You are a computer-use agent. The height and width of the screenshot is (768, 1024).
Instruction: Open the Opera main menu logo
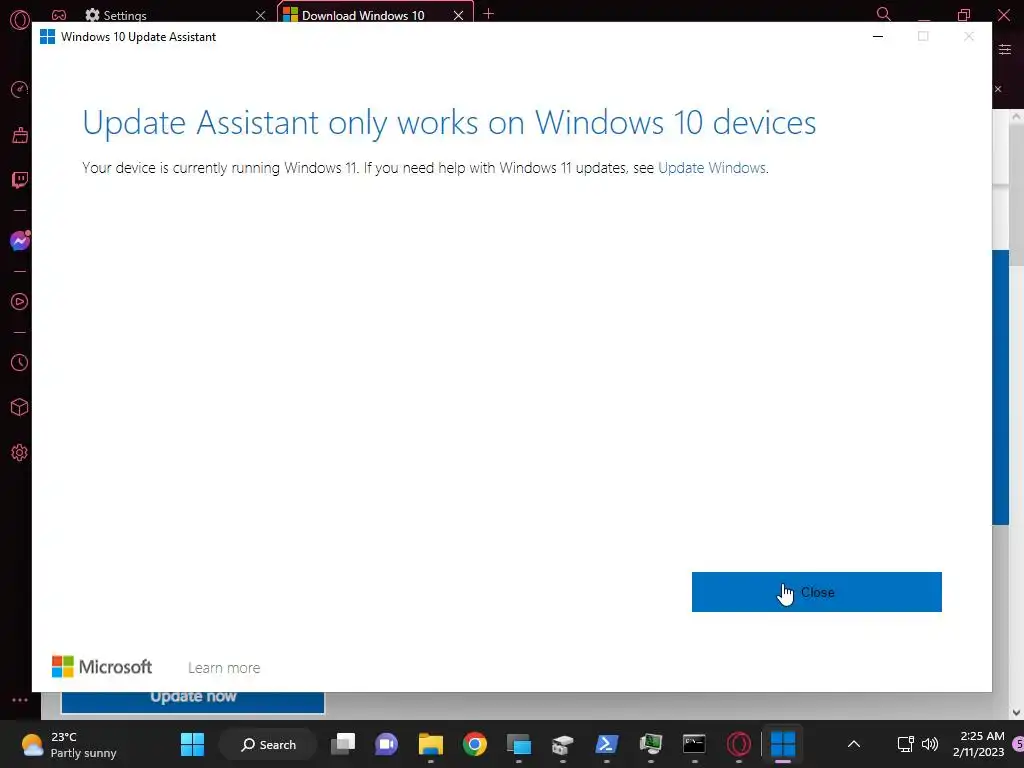click(20, 20)
